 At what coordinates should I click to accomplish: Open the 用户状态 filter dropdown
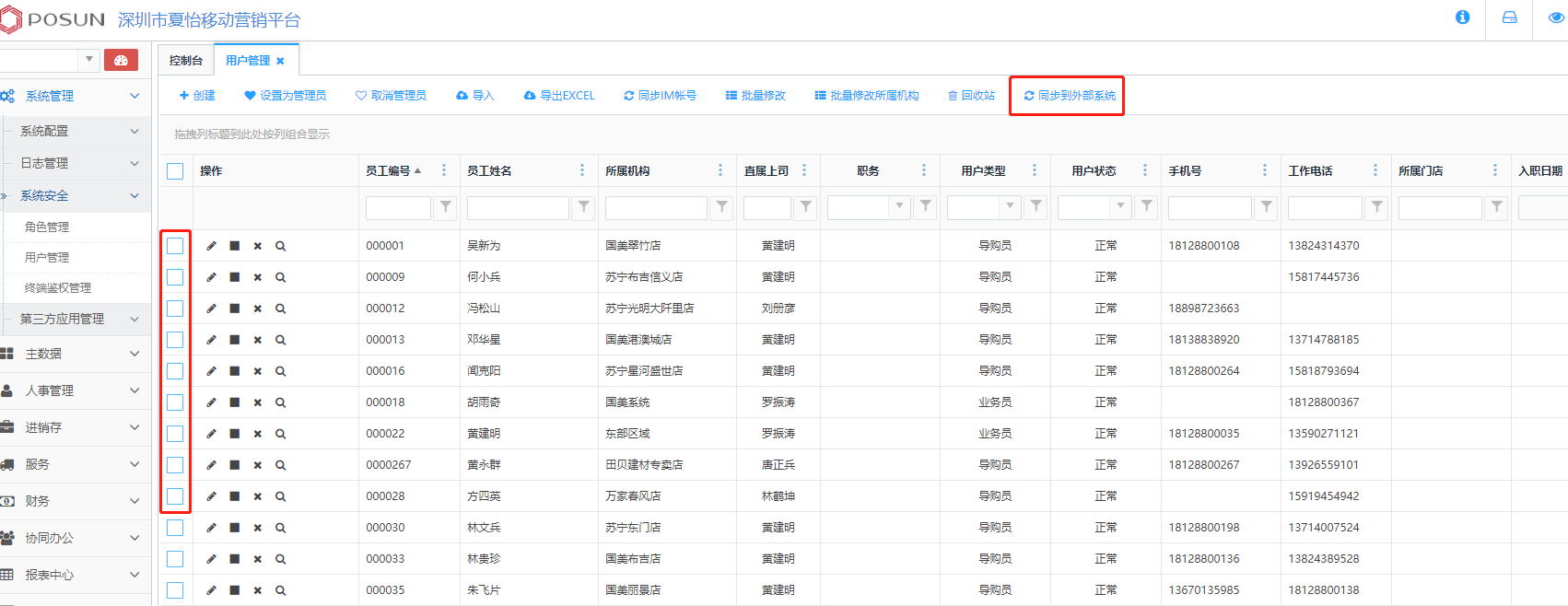(x=1120, y=207)
